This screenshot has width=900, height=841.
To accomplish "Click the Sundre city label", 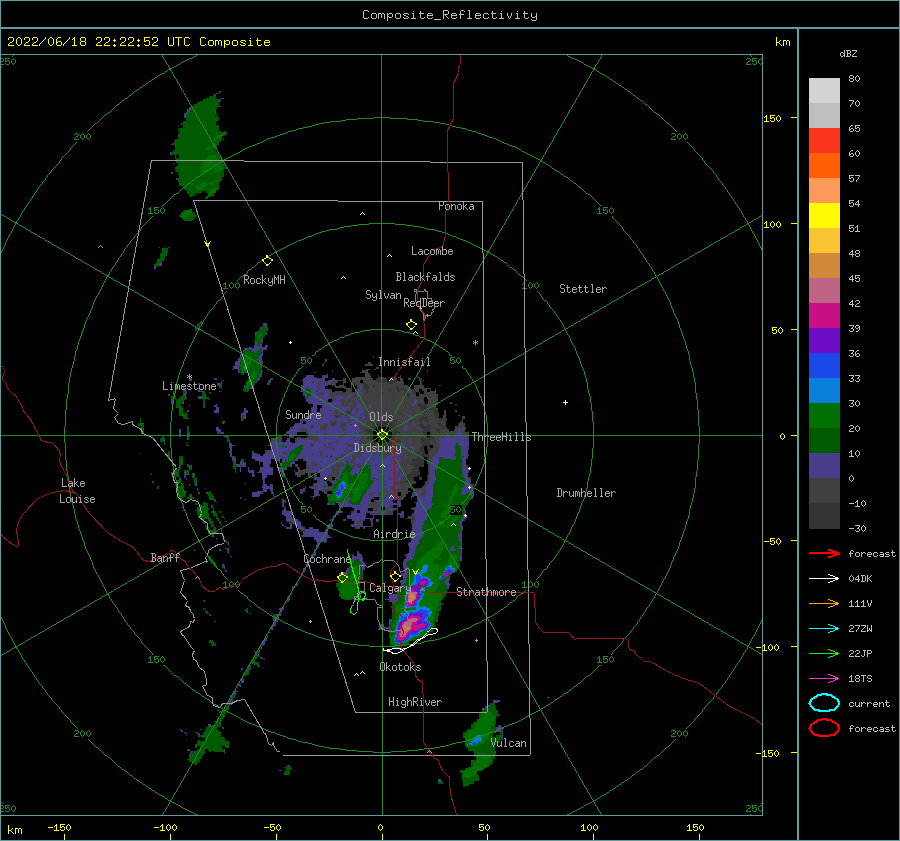I will click(x=303, y=414).
